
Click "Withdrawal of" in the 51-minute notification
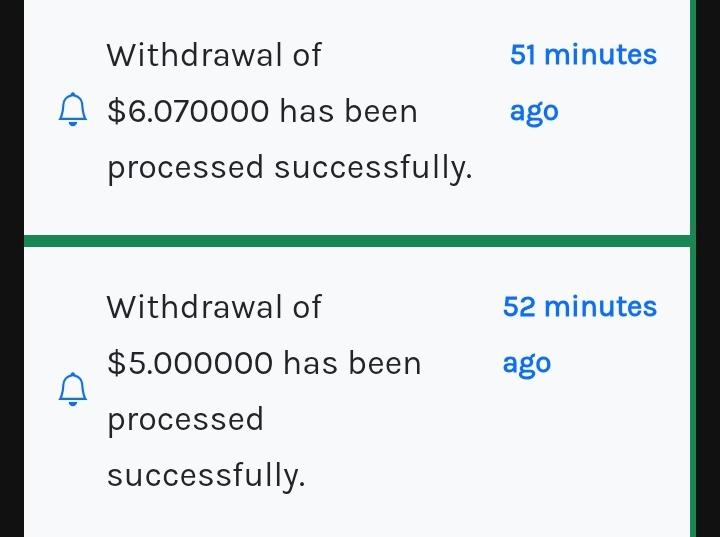point(214,55)
